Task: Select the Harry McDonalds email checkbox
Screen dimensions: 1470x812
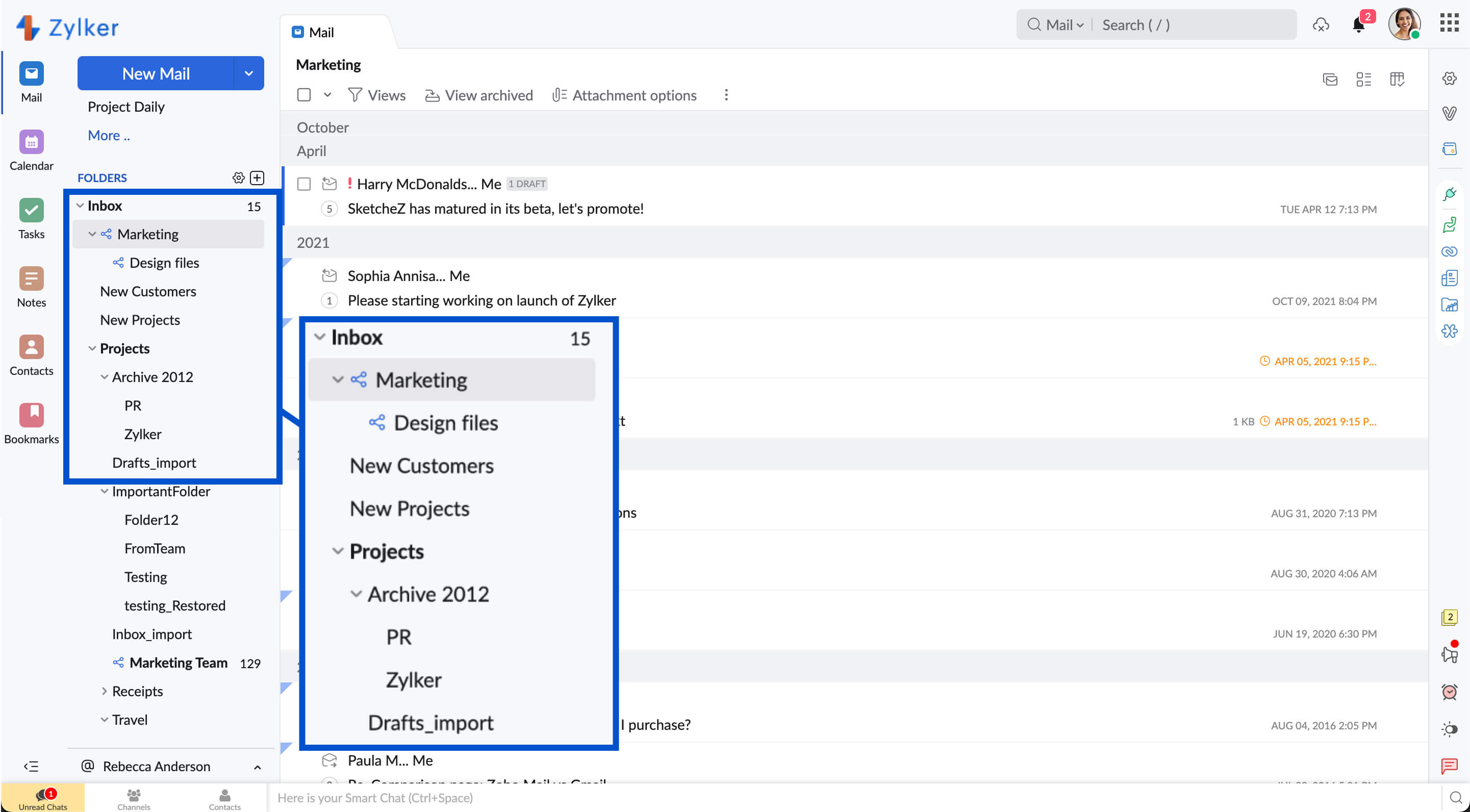Action: [x=304, y=184]
